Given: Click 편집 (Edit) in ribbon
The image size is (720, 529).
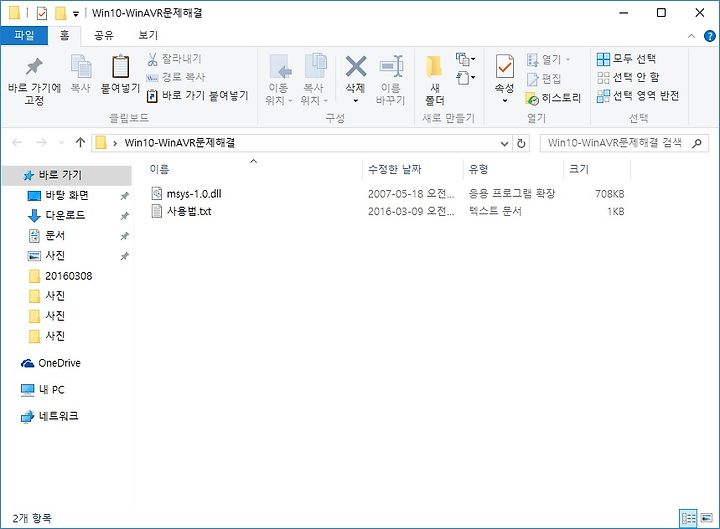Looking at the screenshot, I should [544, 79].
